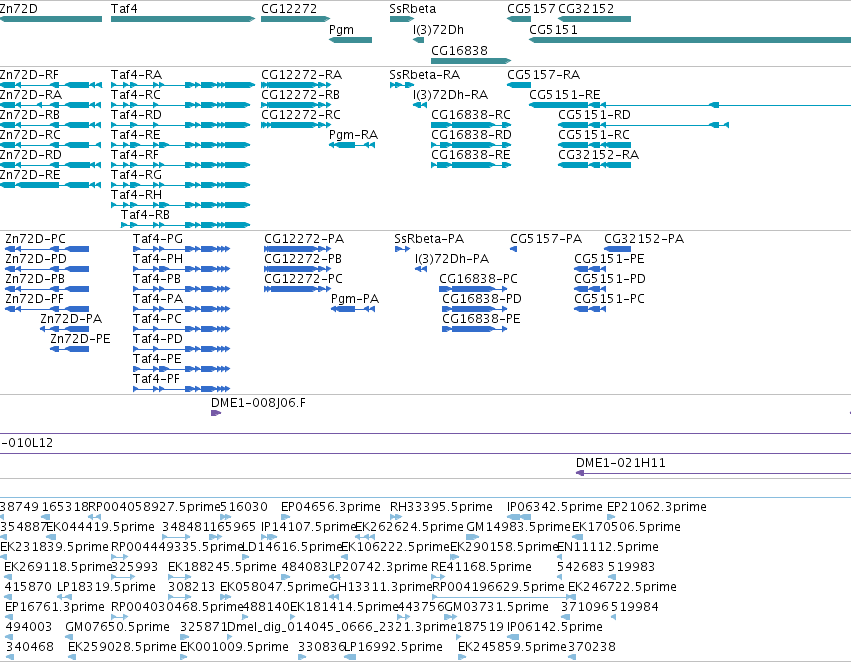
Task: Click protein CG5151-PC label
Action: coord(609,299)
